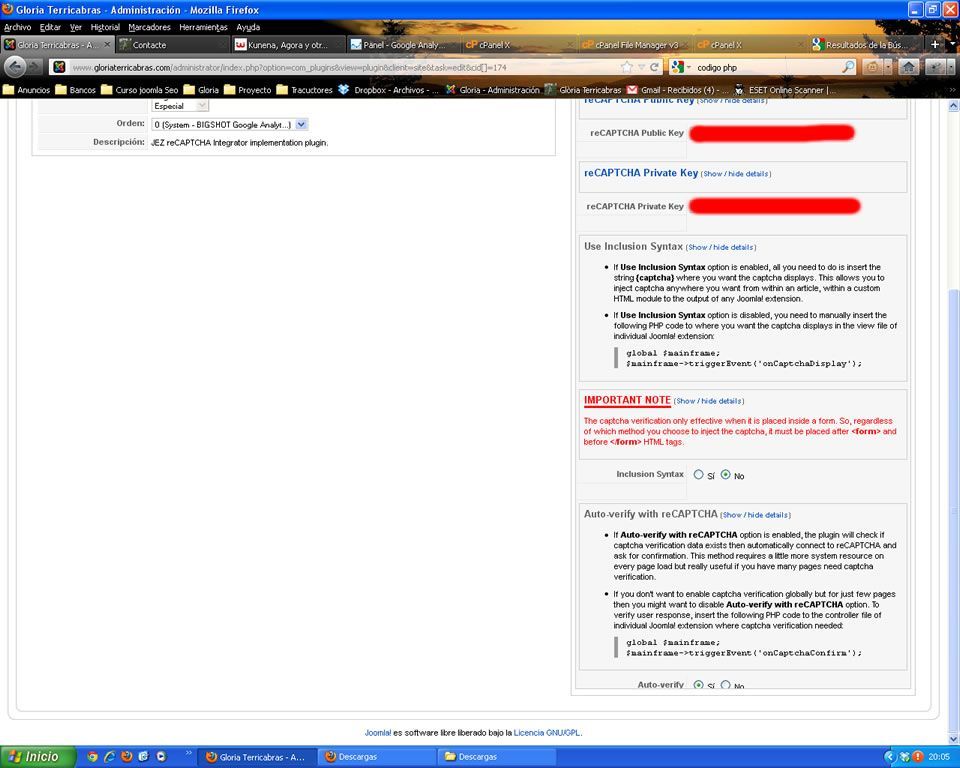Click the scrollbar down arrow
This screenshot has height=768, width=960.
953,739
